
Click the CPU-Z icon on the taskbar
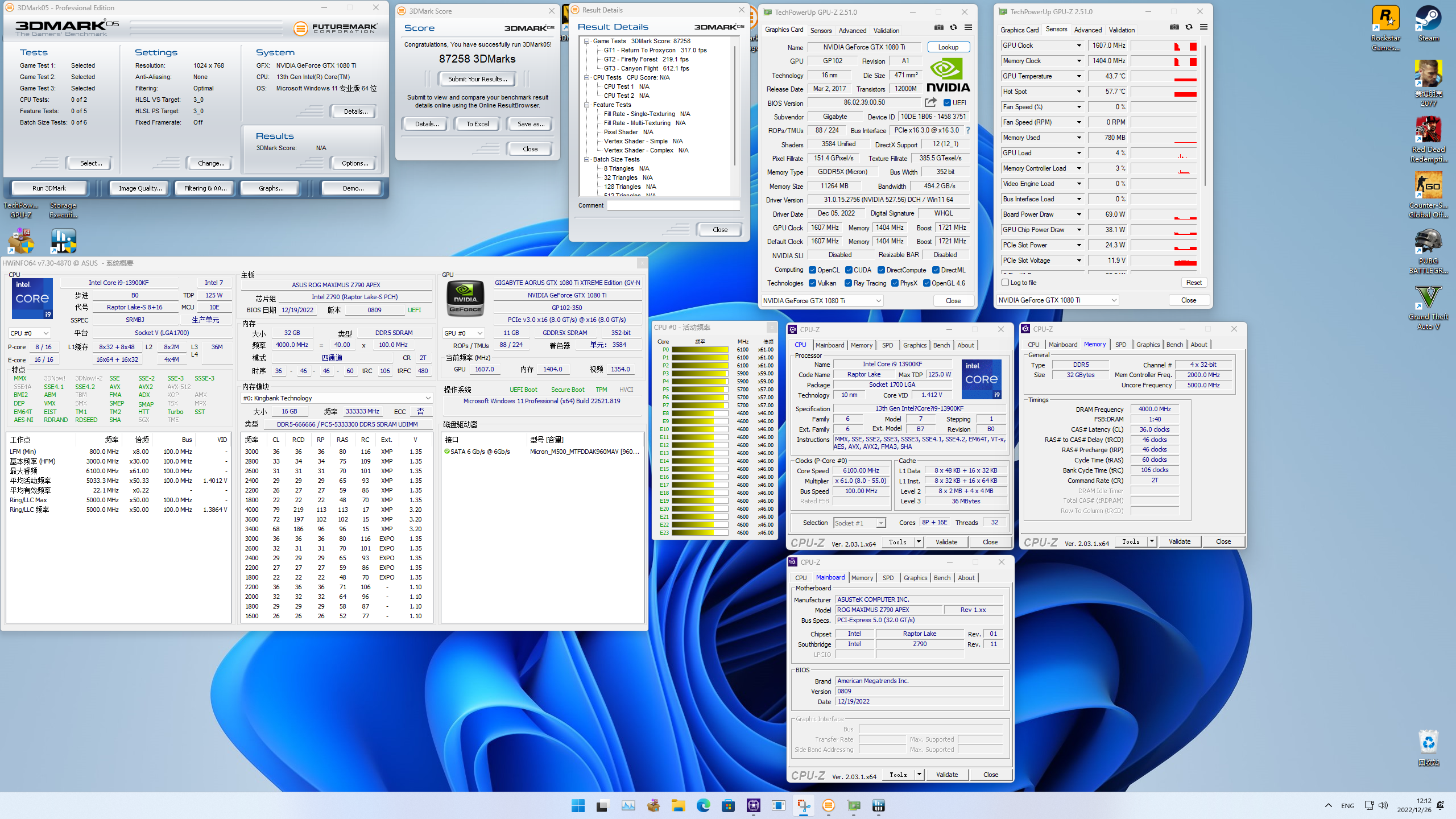pyautogui.click(x=753, y=805)
